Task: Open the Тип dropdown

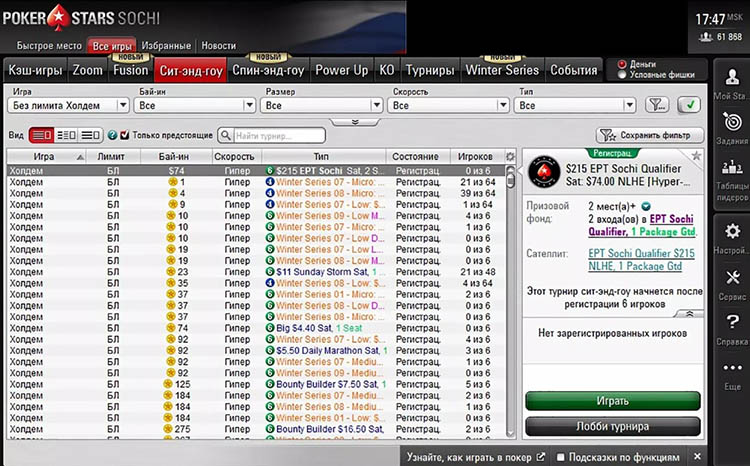Action: point(575,105)
